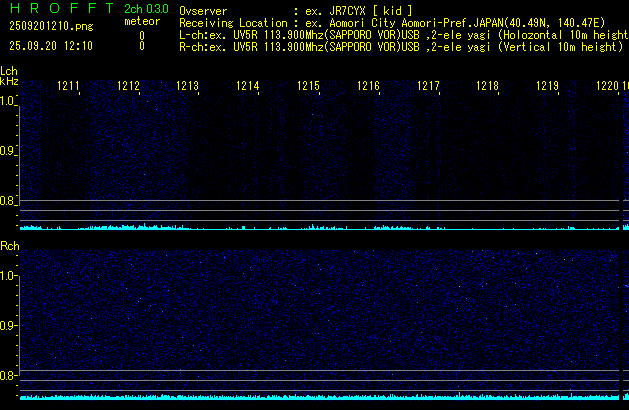Click the 2ch 0.30 version label
629x410 pixels.
coord(141,8)
